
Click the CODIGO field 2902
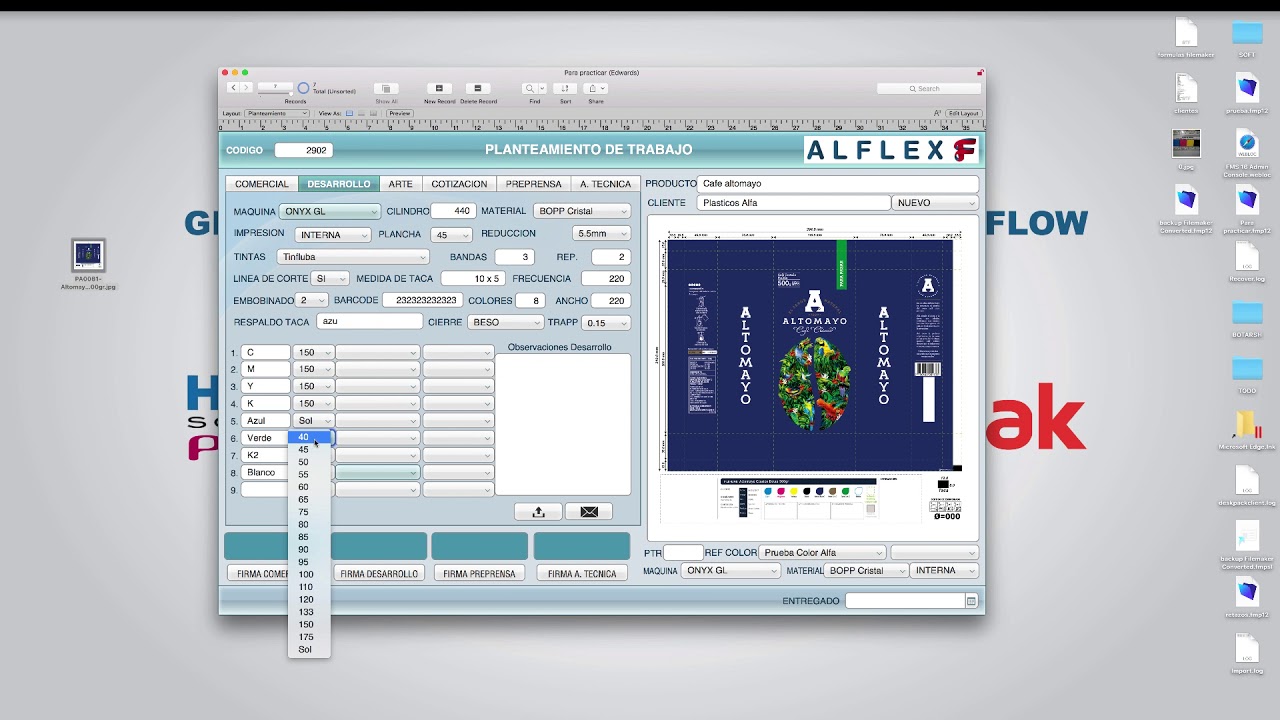(x=303, y=150)
